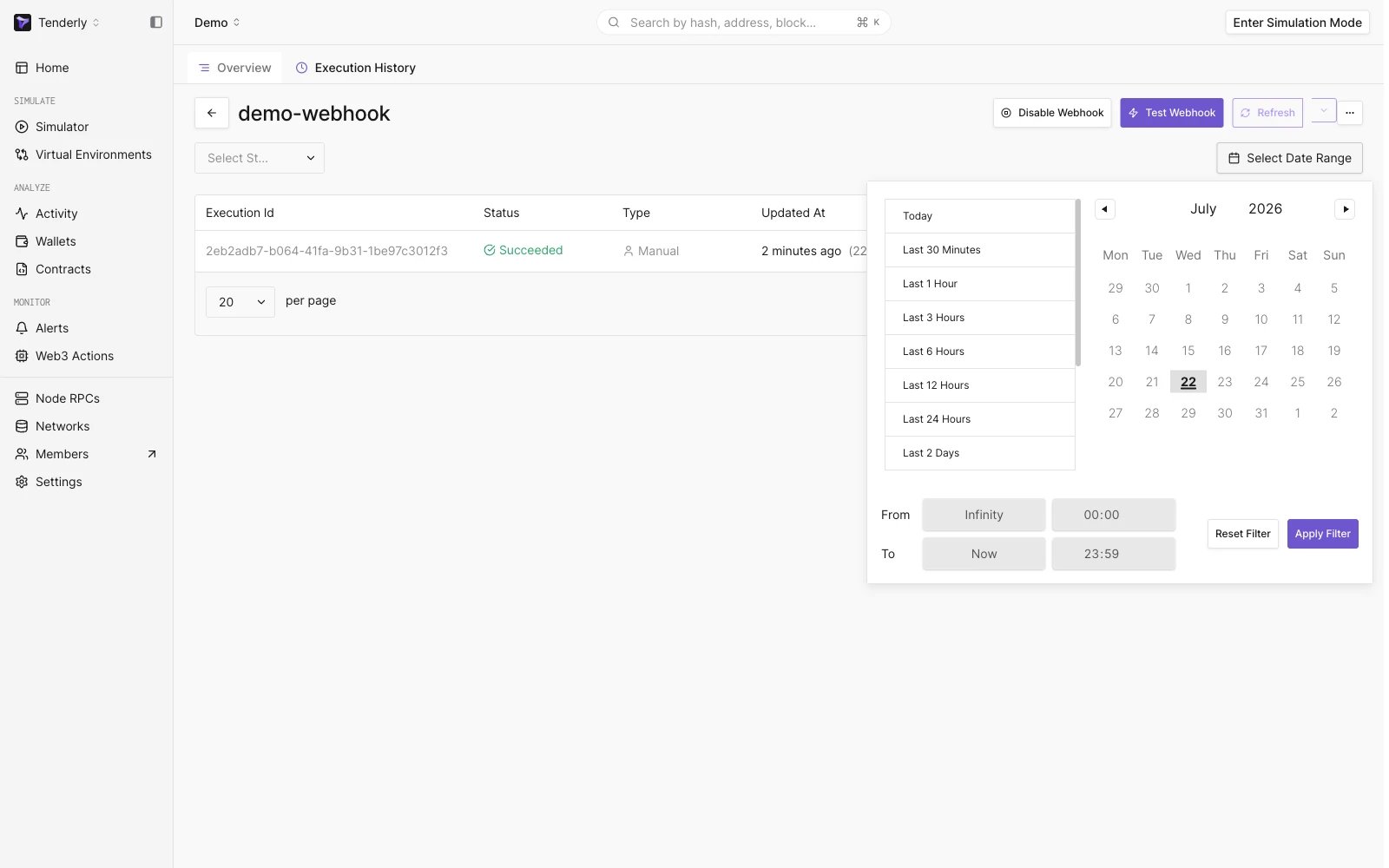Click the Succeeded status cell
The image size is (1389, 868).
523,250
